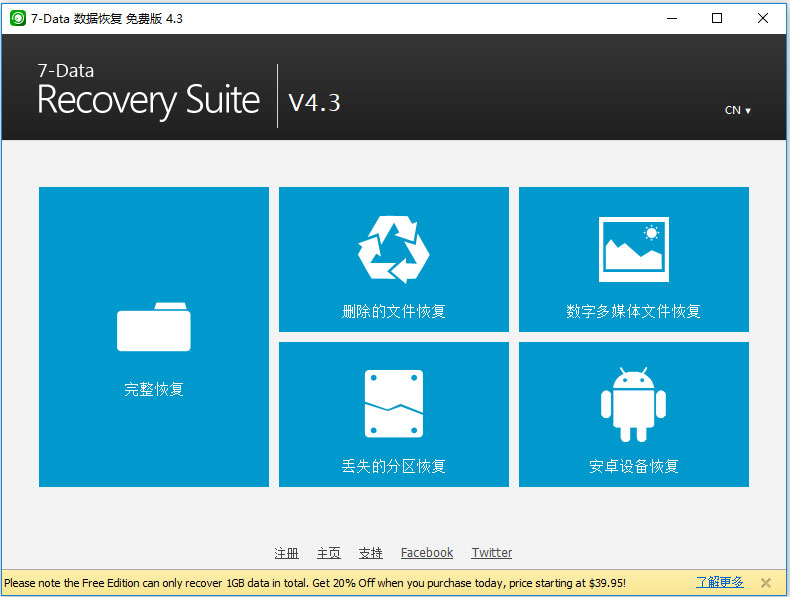
Task: Click the folder icon for complete recovery
Action: pos(154,326)
